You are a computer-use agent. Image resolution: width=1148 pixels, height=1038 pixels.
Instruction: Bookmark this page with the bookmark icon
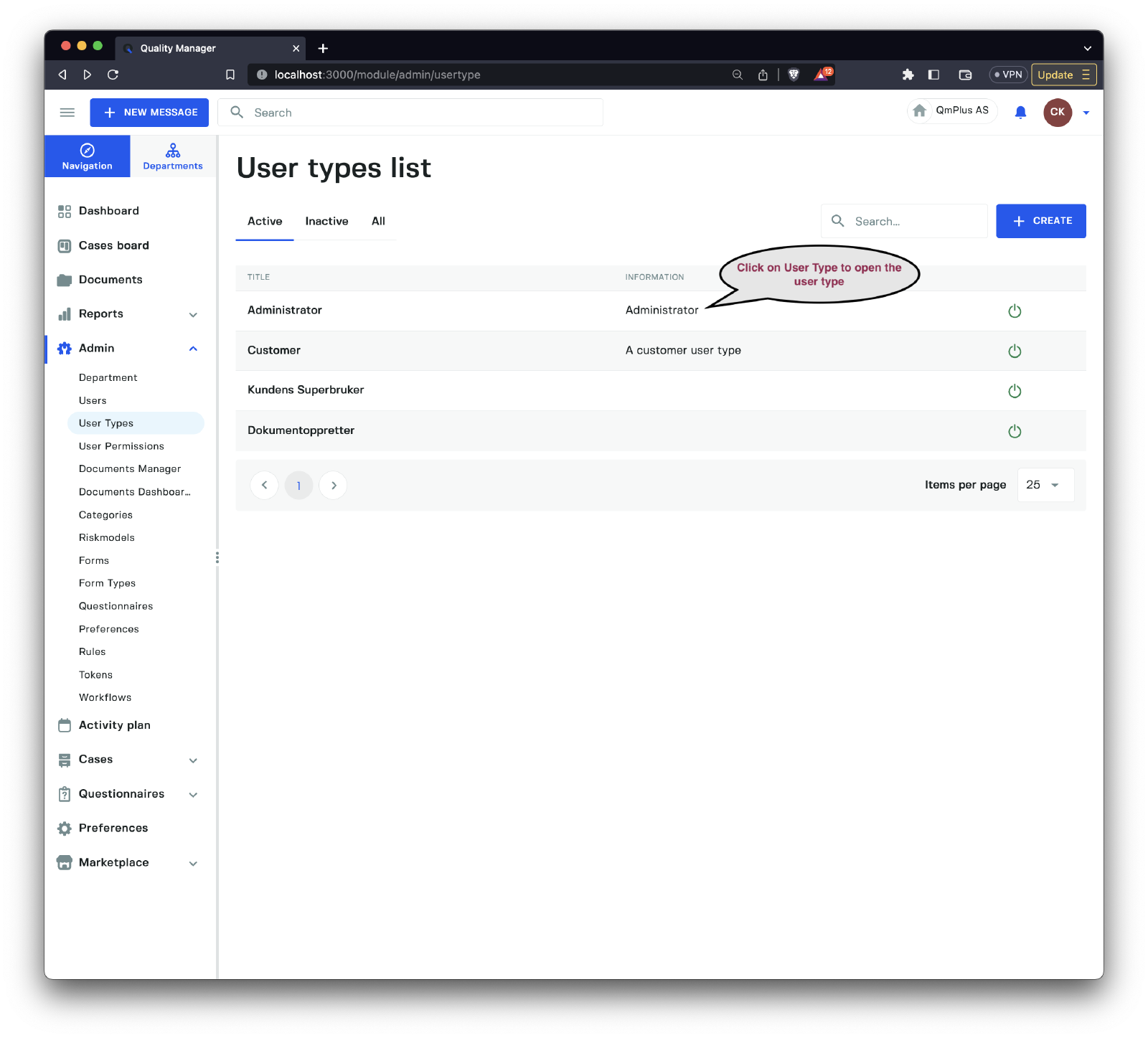pyautogui.click(x=230, y=75)
